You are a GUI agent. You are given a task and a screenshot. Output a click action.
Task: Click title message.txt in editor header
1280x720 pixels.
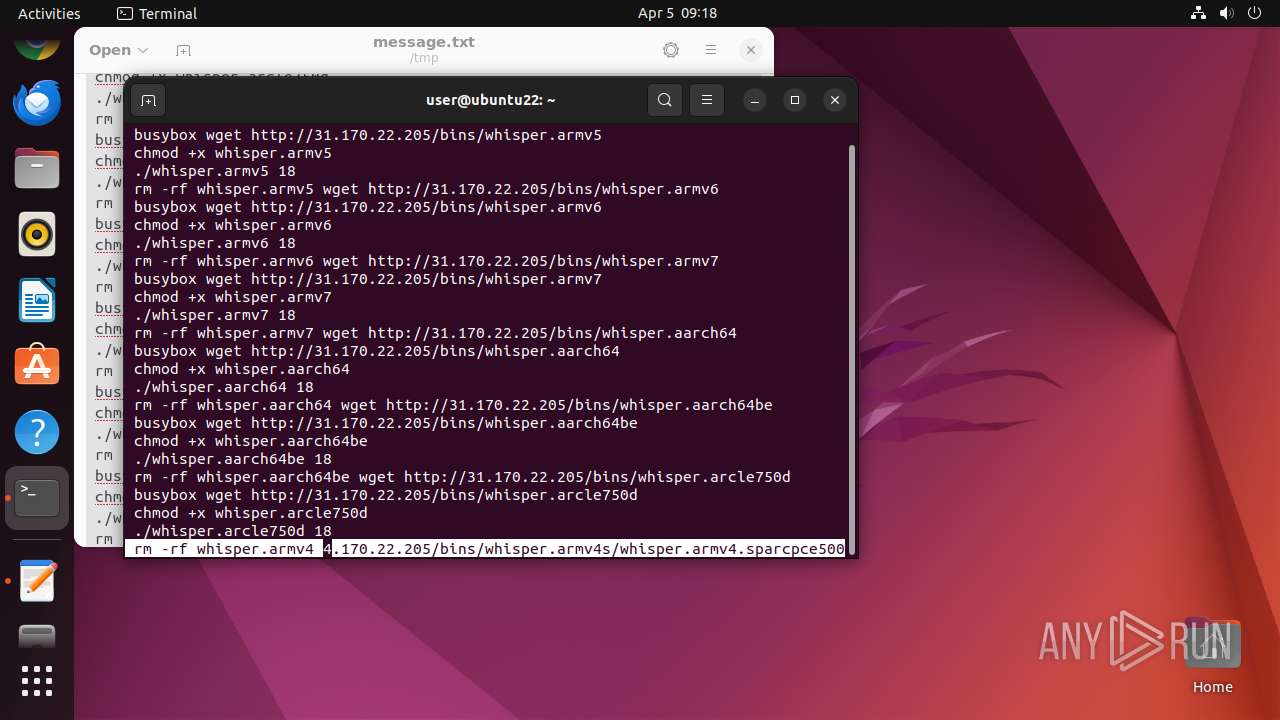424,42
